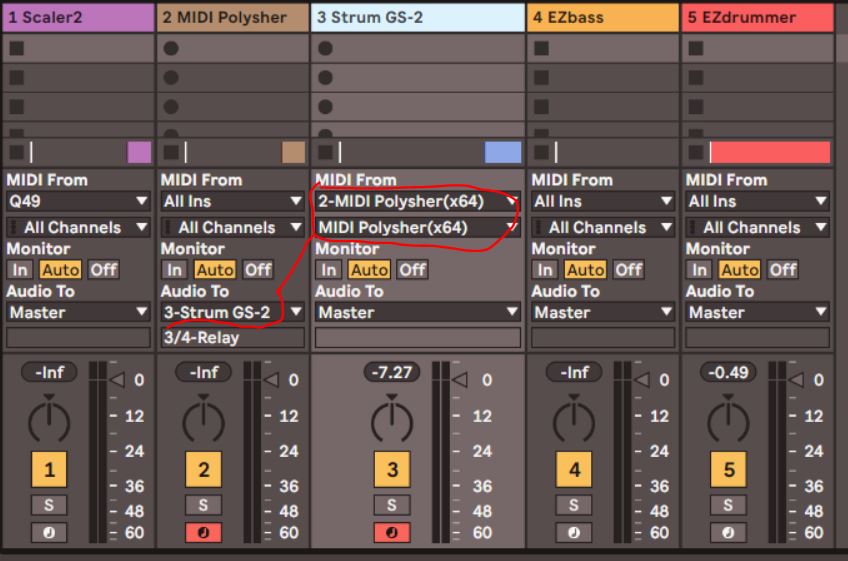The width and height of the screenshot is (848, 561).
Task: Toggle track activator 3 for Strum GS-2
Action: pyautogui.click(x=392, y=469)
